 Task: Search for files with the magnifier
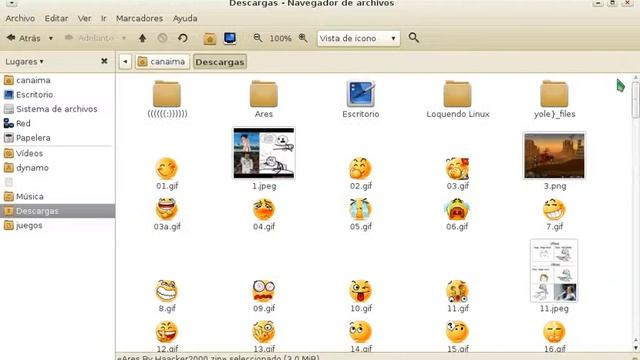[413, 38]
